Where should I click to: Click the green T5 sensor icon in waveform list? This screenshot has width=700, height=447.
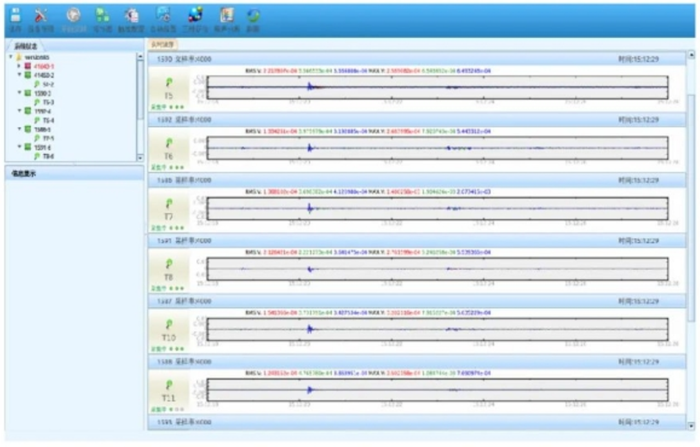tap(169, 83)
